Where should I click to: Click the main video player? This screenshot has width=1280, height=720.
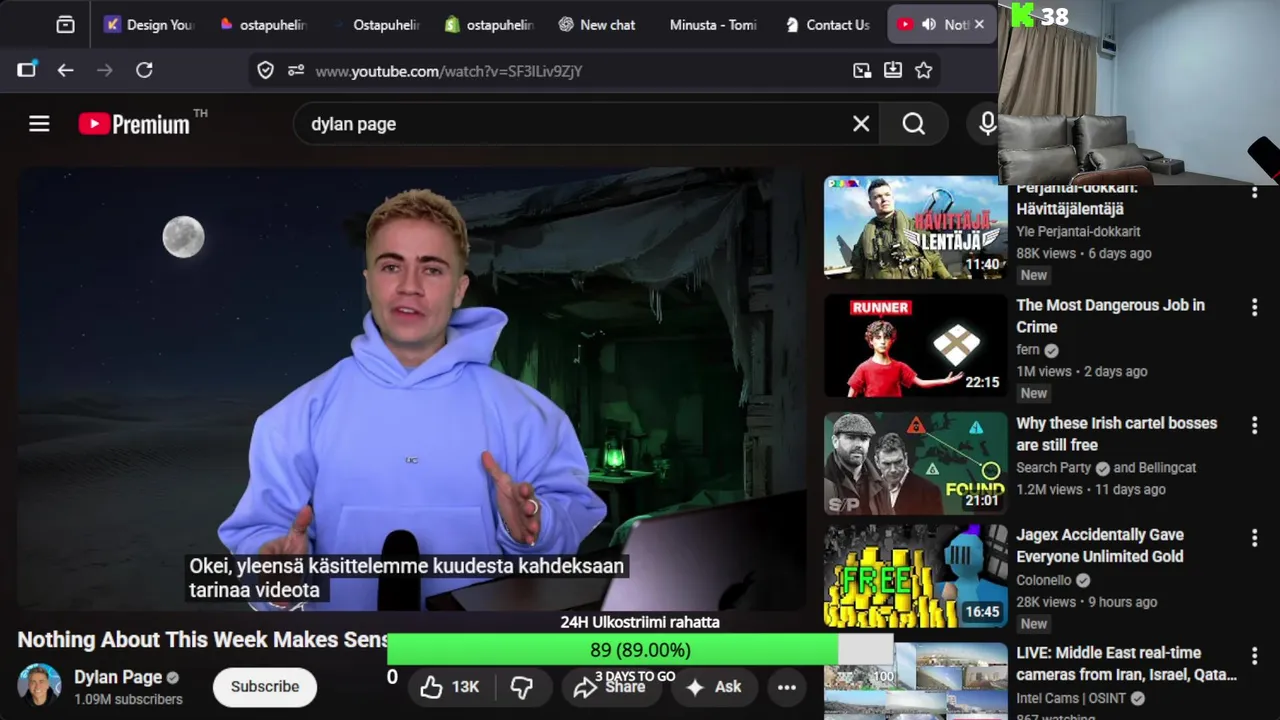[x=410, y=390]
